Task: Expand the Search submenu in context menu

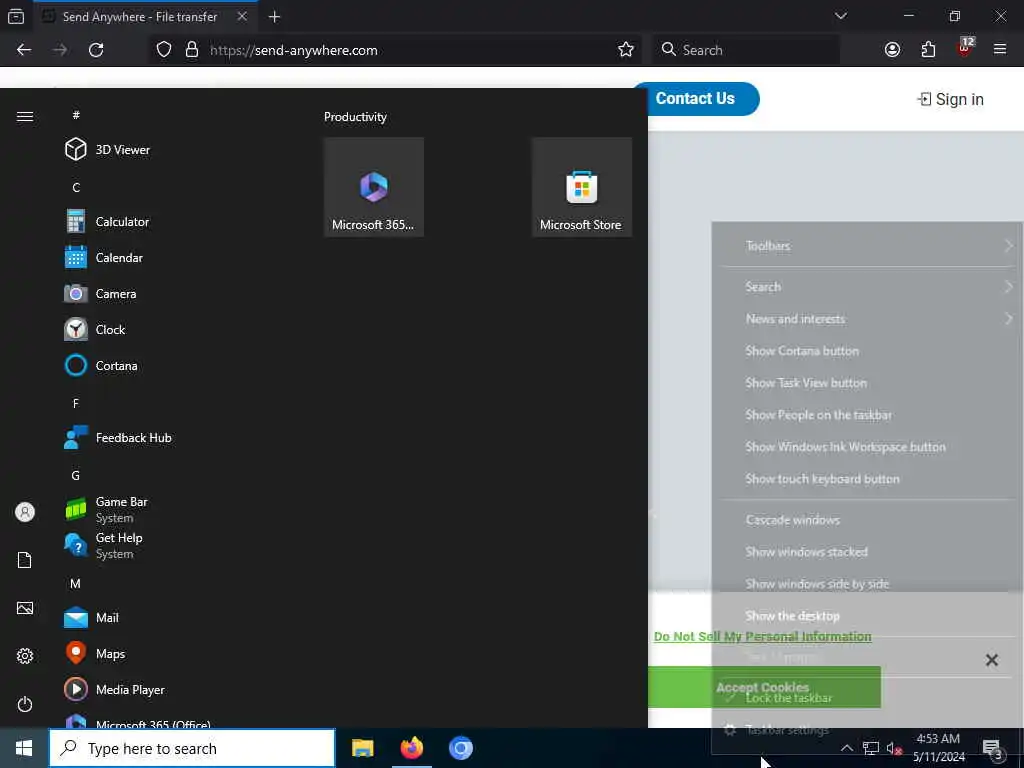Action: 867,287
